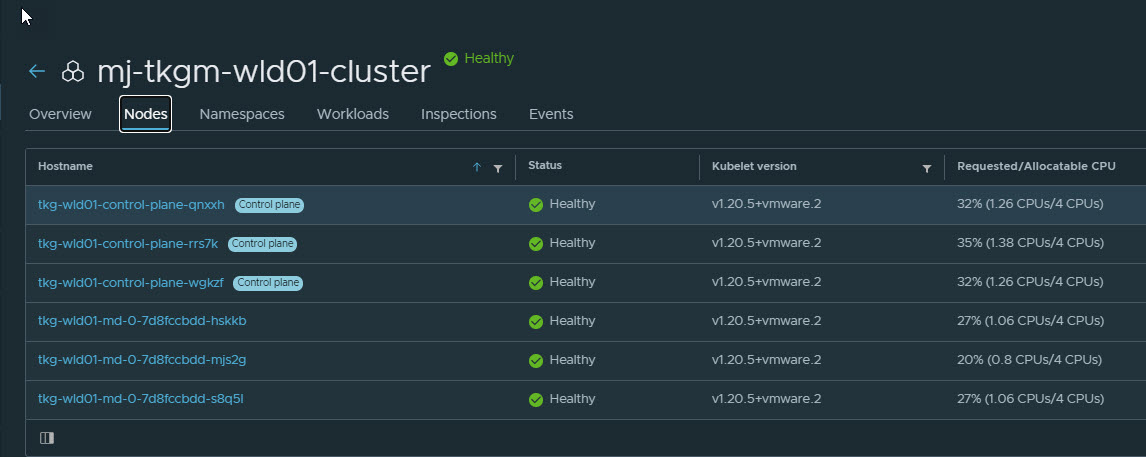This screenshot has width=1146, height=457.
Task: Open the Hostname column filter
Action: (x=498, y=168)
